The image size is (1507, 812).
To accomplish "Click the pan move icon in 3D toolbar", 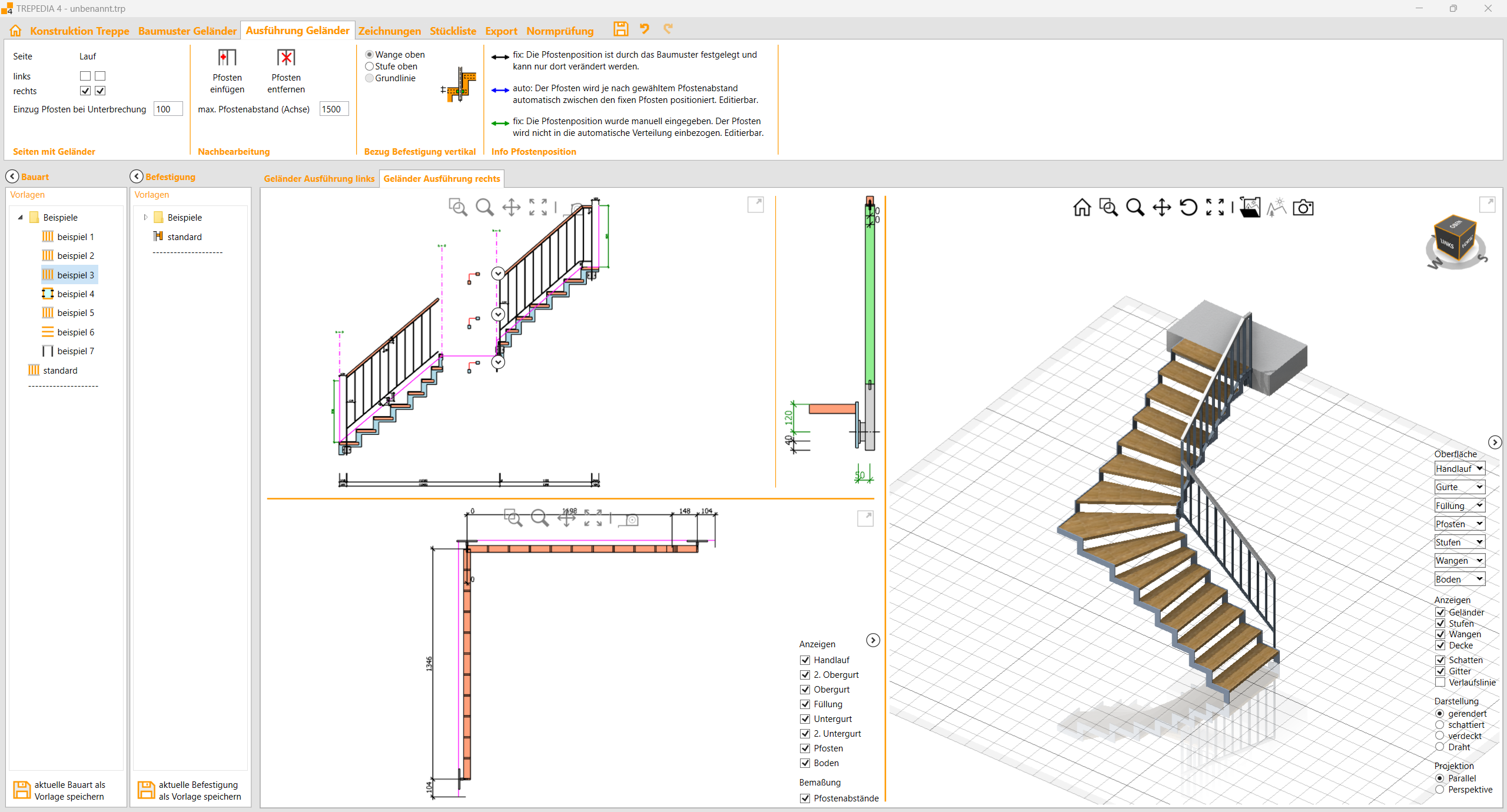I will coord(1161,208).
